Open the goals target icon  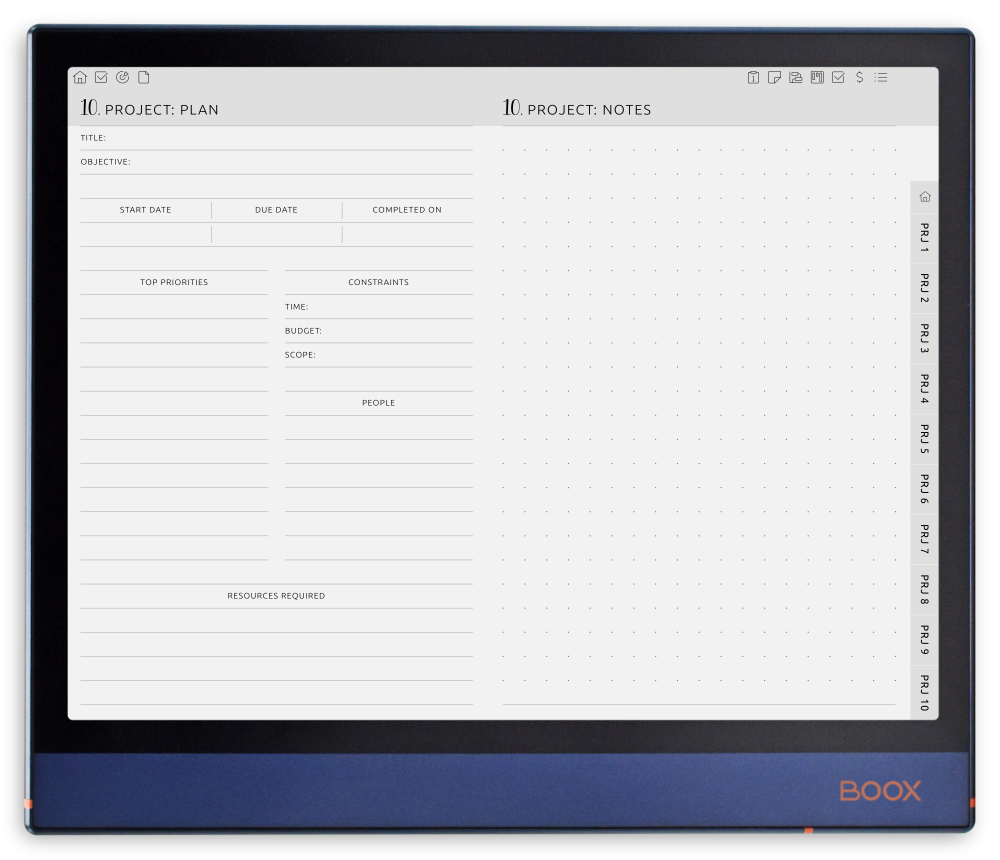123,77
